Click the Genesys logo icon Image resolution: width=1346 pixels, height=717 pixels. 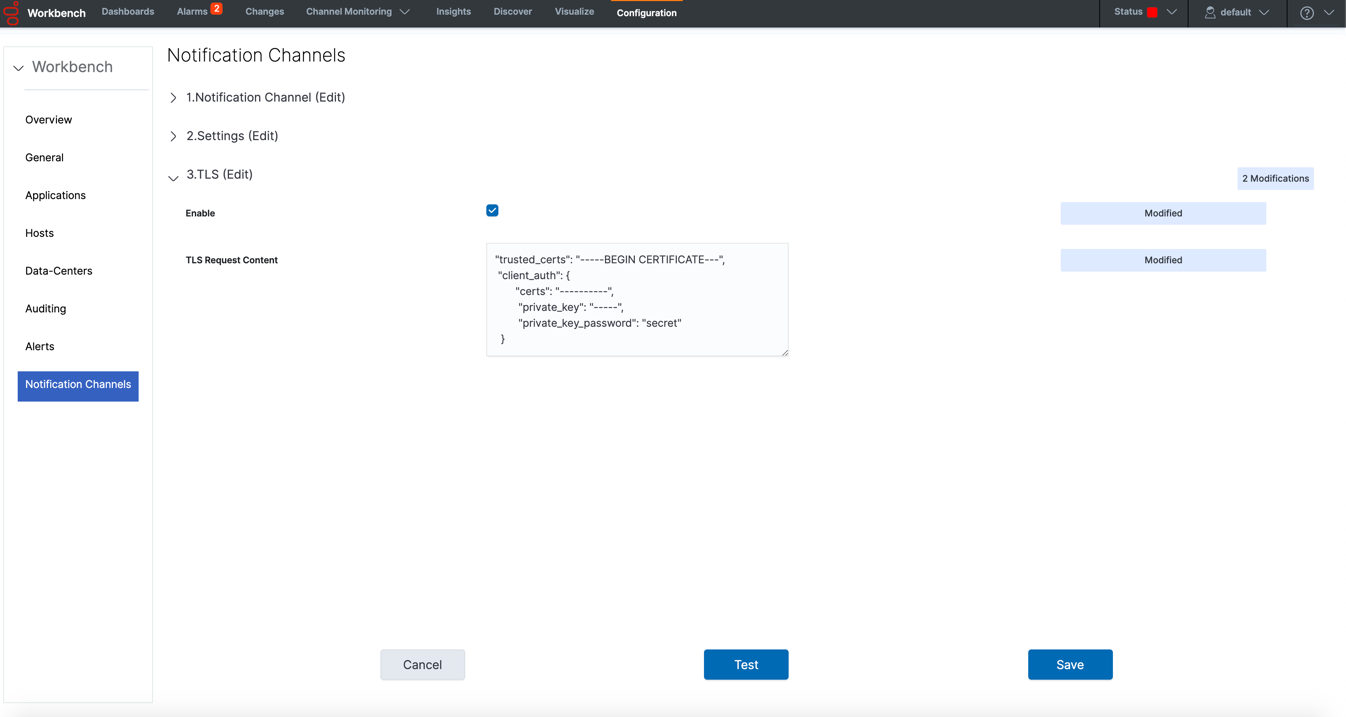click(x=11, y=13)
